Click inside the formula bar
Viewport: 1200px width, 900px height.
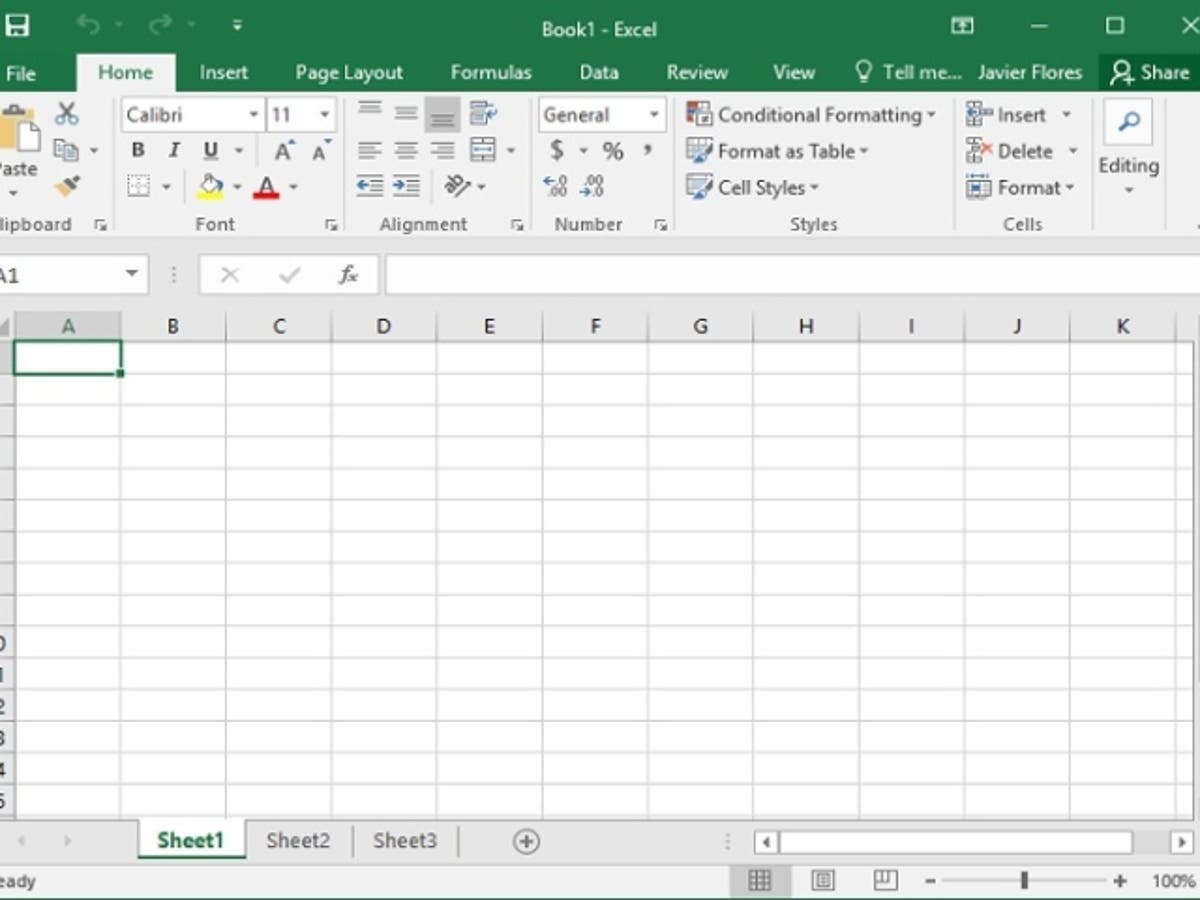790,275
